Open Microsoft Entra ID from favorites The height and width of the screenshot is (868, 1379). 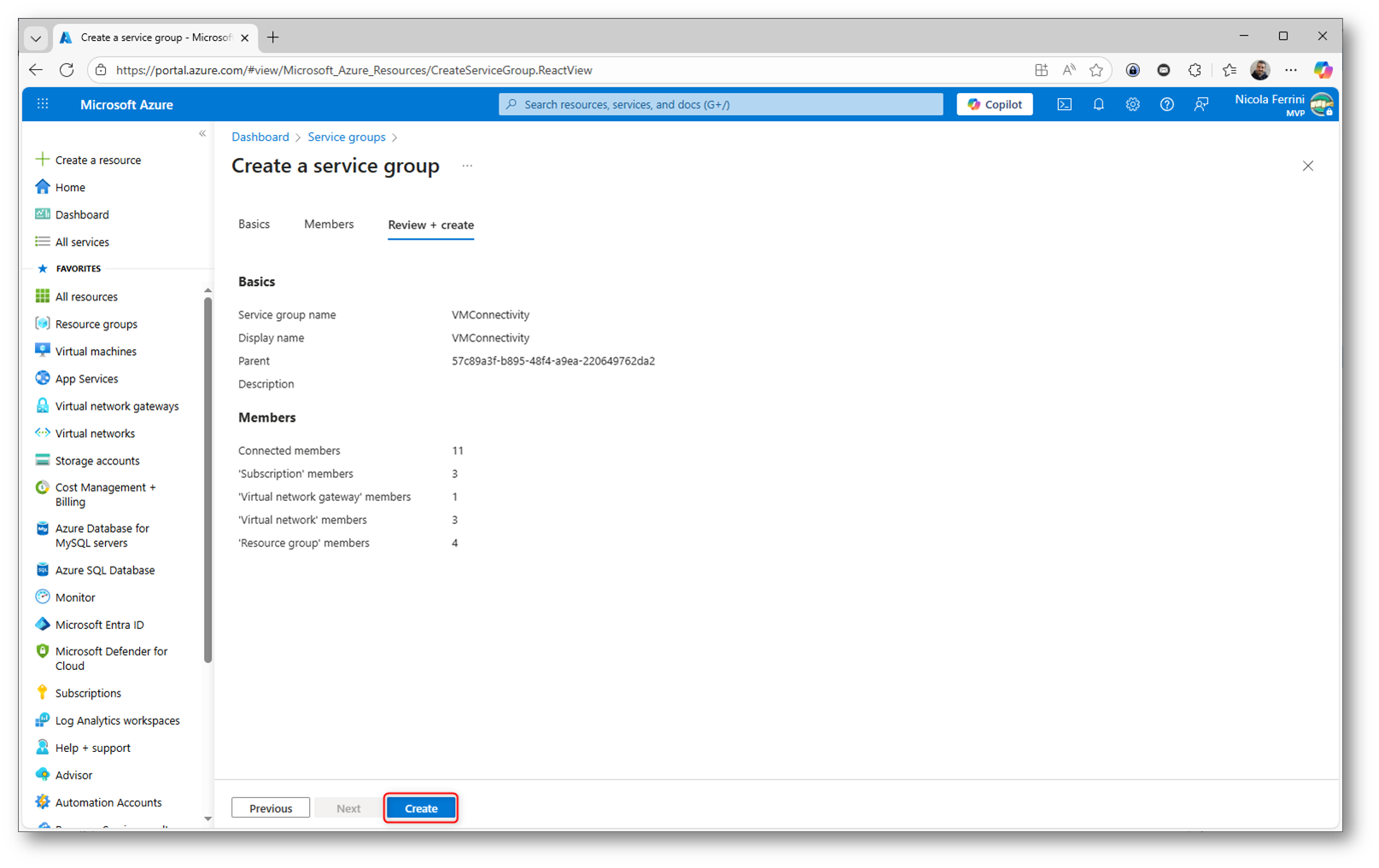99,625
